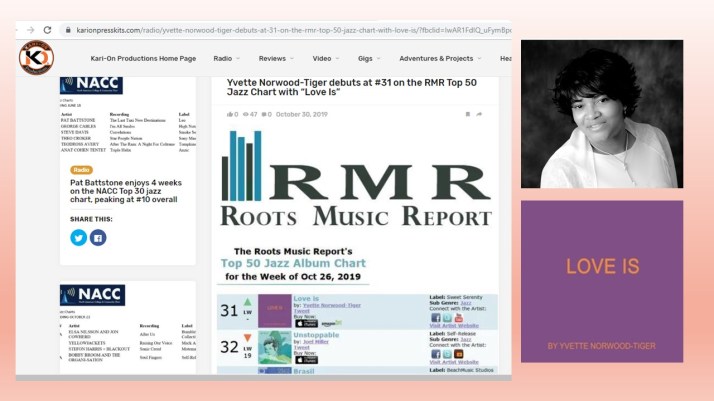Open the Twitter icon in the Love Is row
Viewport: 714px width, 401px height.
tap(447, 317)
